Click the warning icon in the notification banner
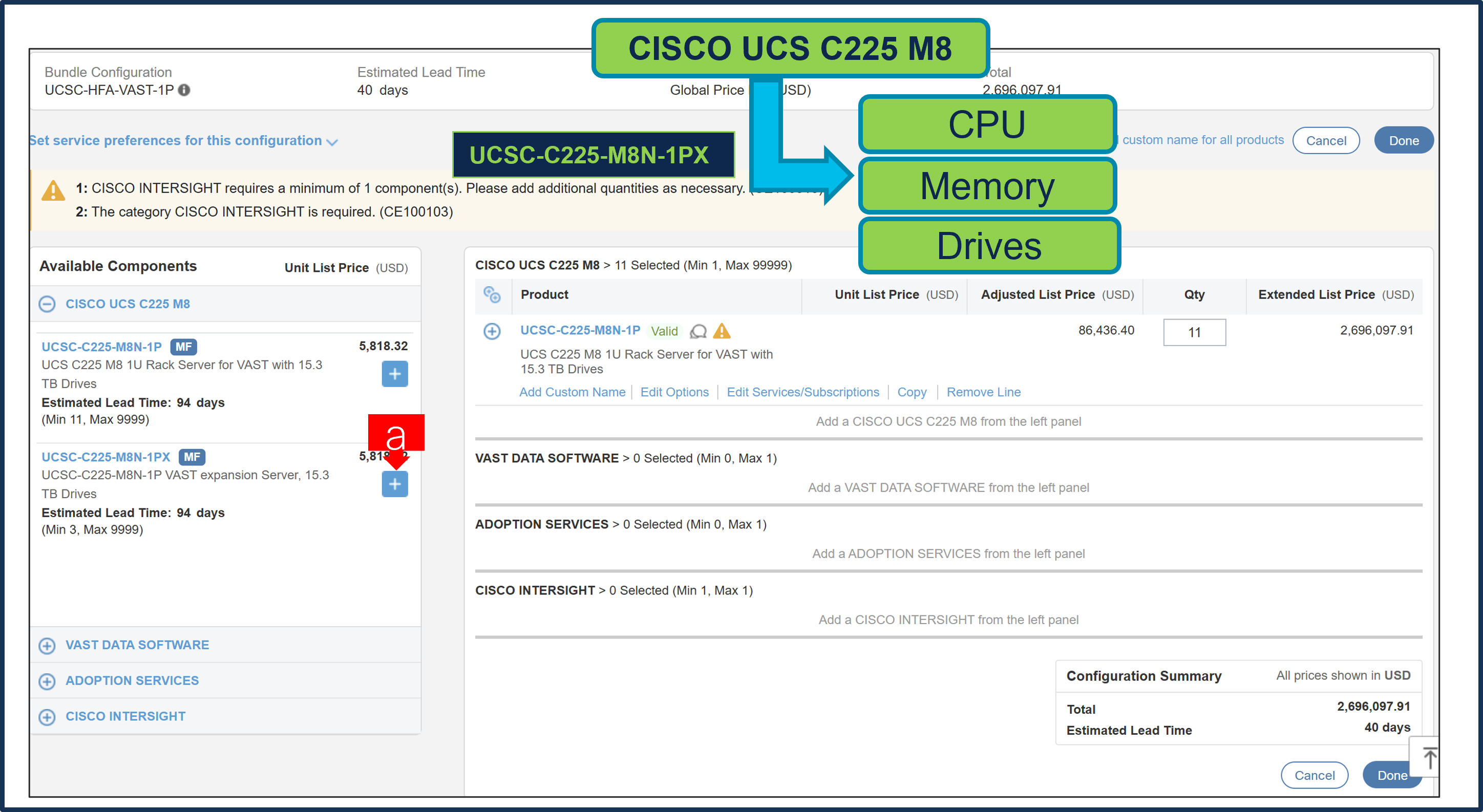Screen dimensions: 1483x812 click(x=53, y=191)
